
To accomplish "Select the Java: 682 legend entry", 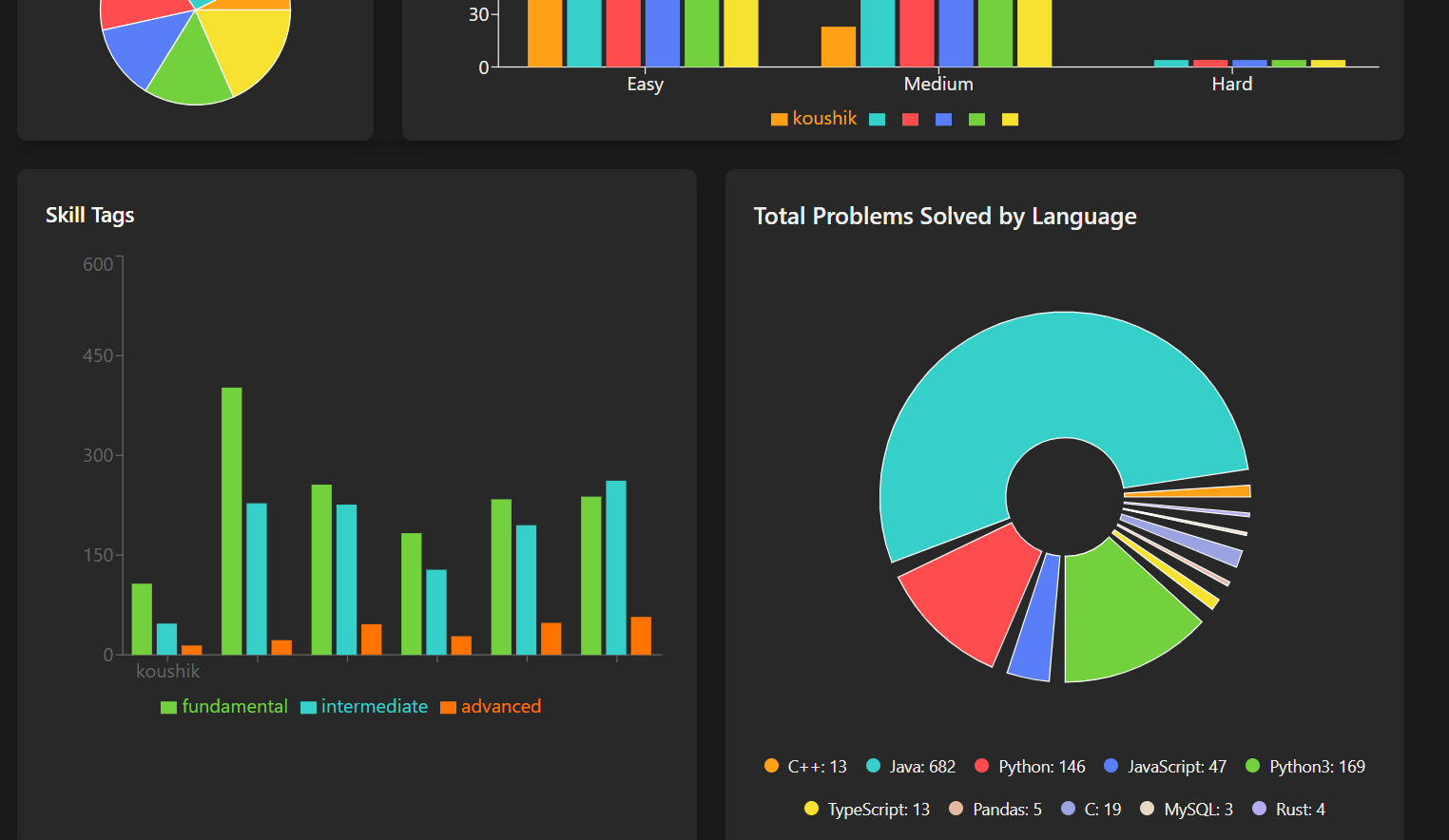I will [911, 767].
